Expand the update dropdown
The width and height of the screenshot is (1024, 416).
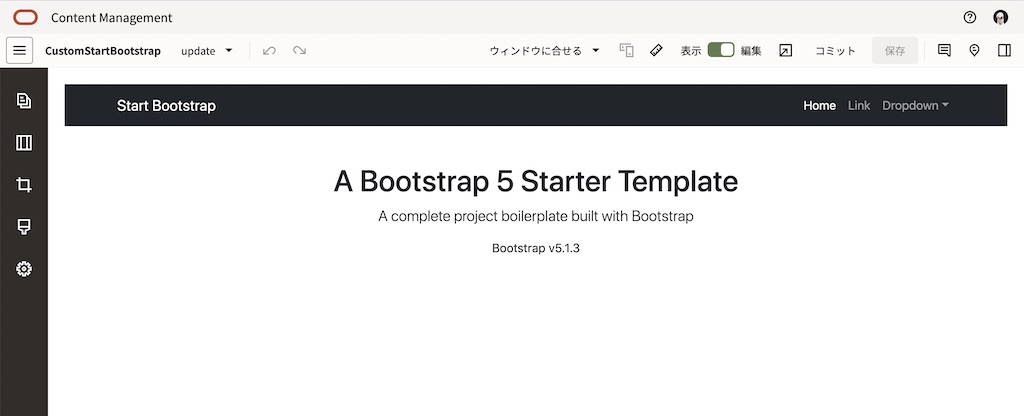207,50
